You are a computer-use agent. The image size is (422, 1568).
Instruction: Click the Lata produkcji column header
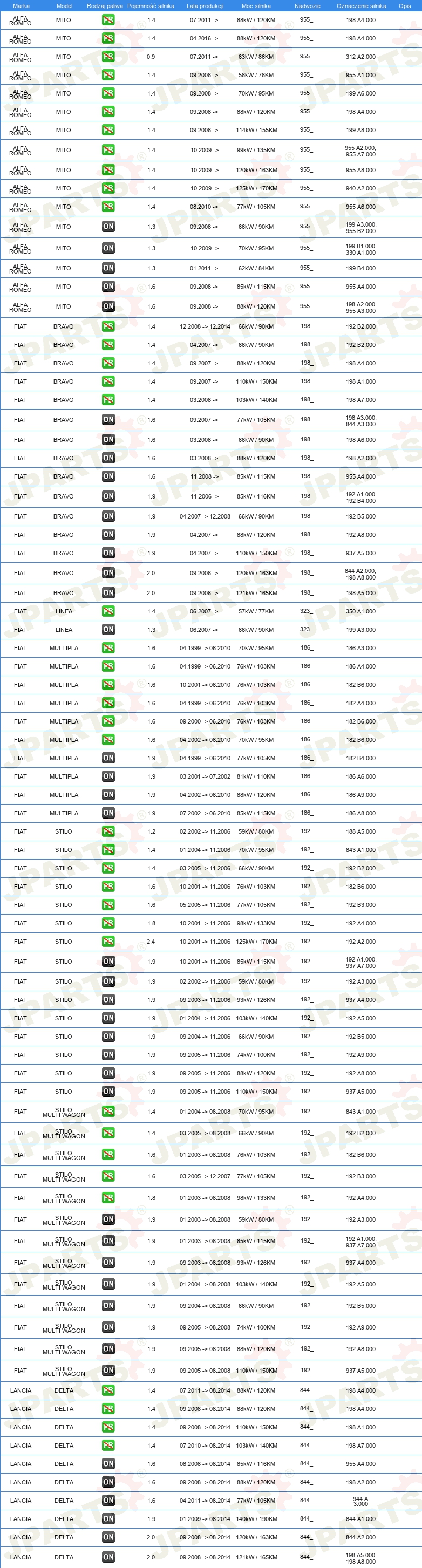(x=205, y=6)
